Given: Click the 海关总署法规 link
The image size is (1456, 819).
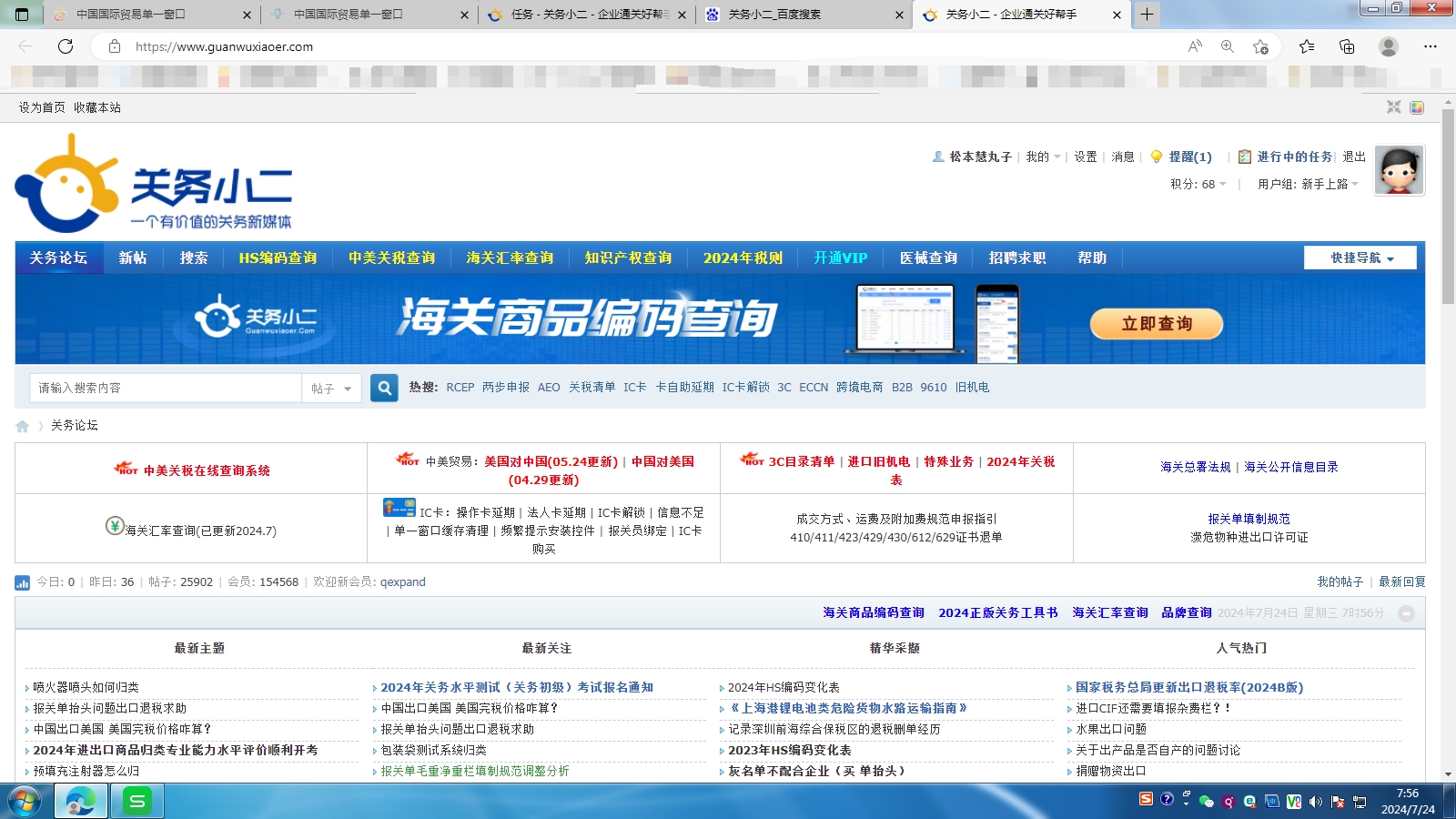Looking at the screenshot, I should coord(1195,468).
